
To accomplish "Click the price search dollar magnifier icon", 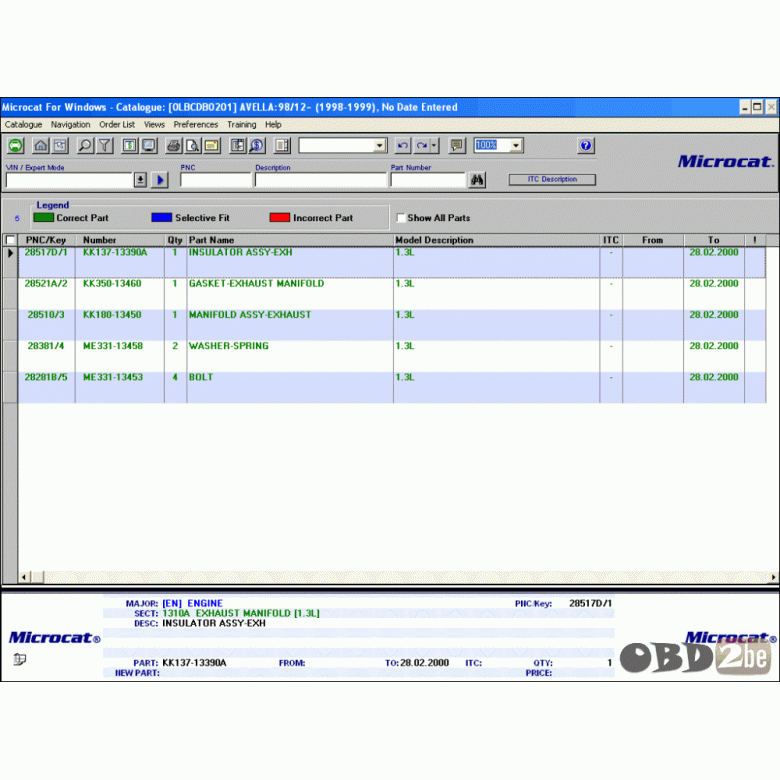I will click(257, 146).
